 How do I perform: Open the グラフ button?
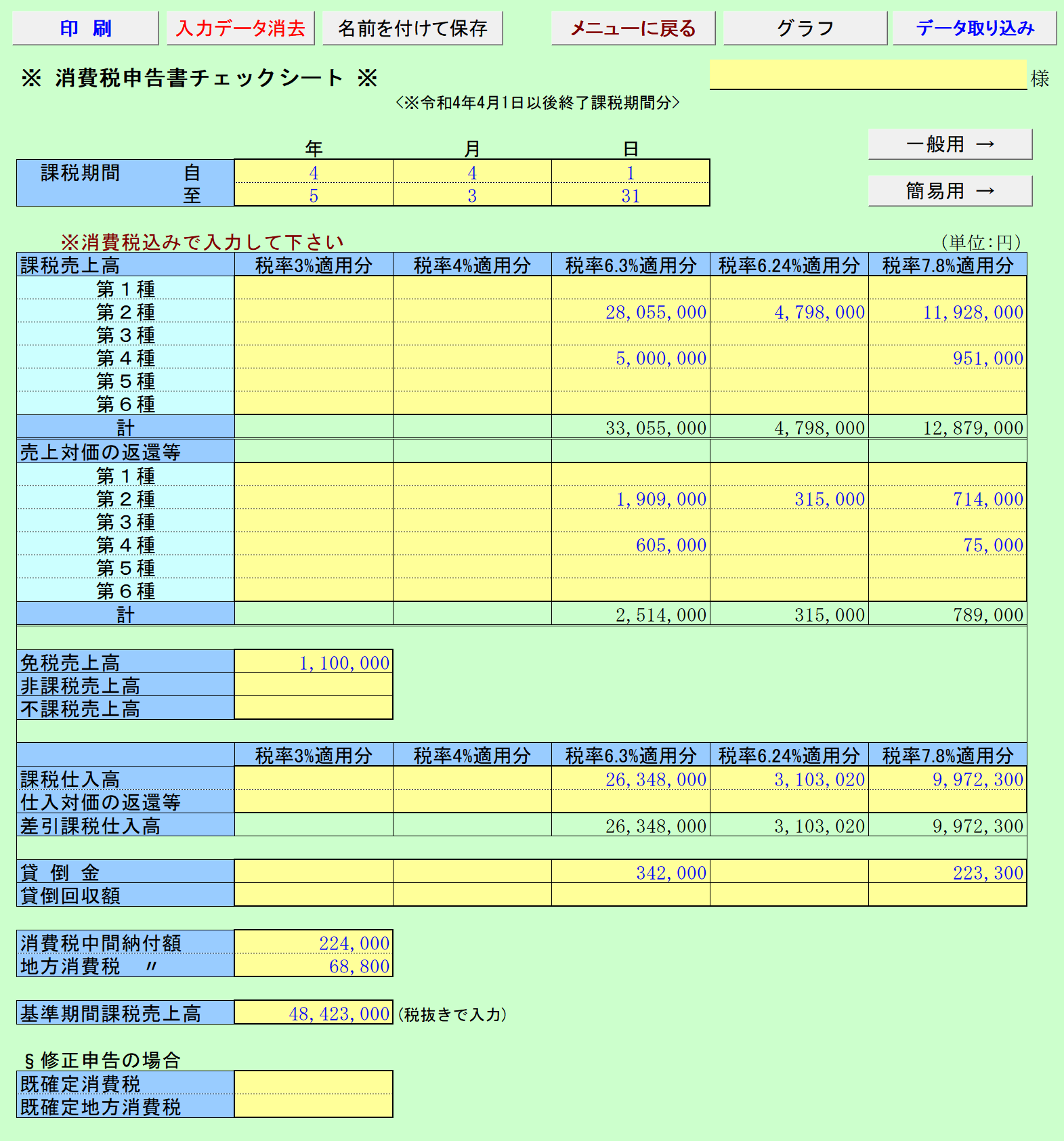point(805,28)
